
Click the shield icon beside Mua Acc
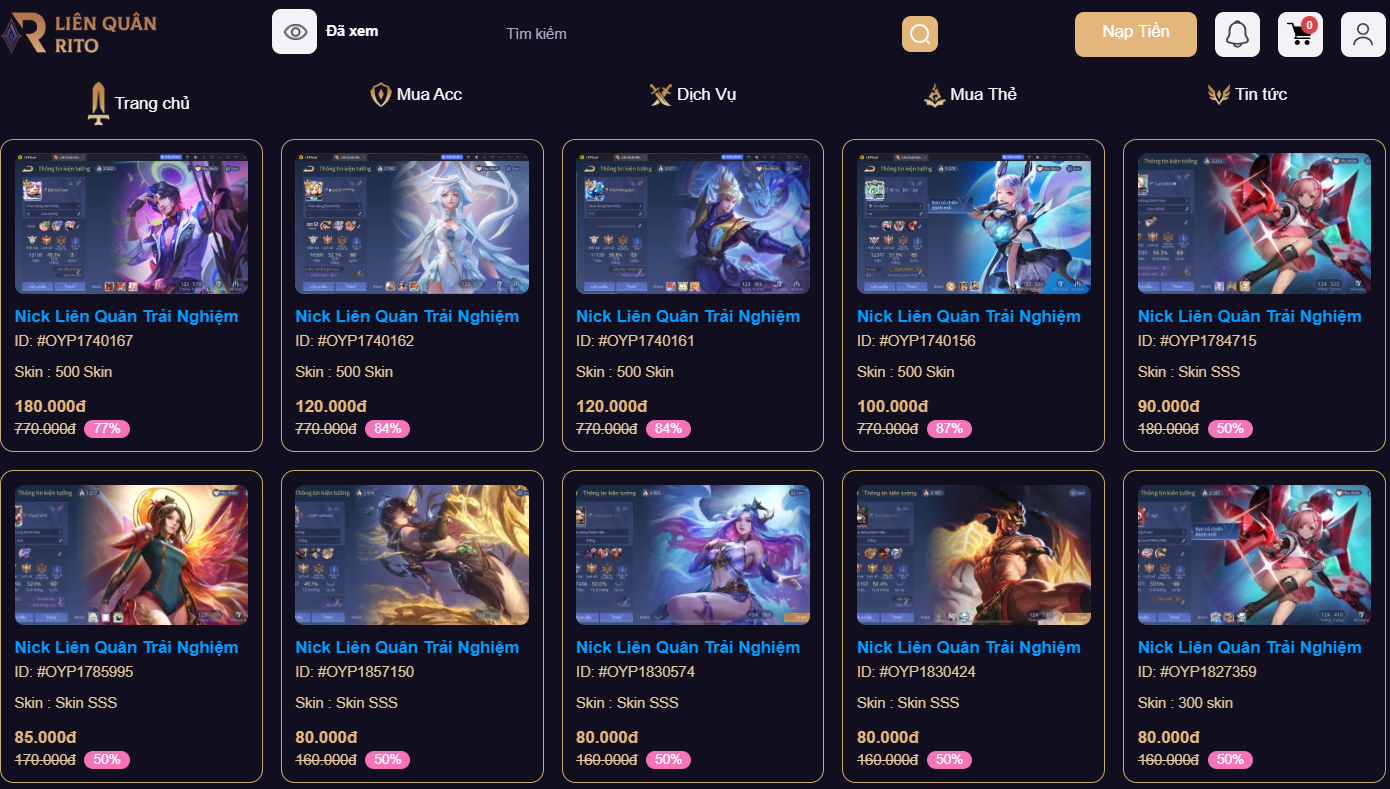[x=381, y=95]
